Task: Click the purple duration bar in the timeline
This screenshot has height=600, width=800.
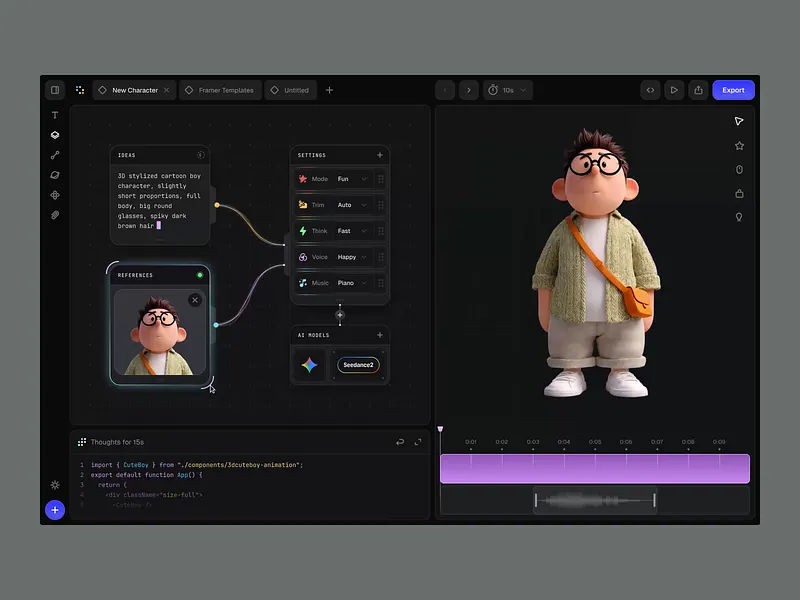Action: [595, 468]
